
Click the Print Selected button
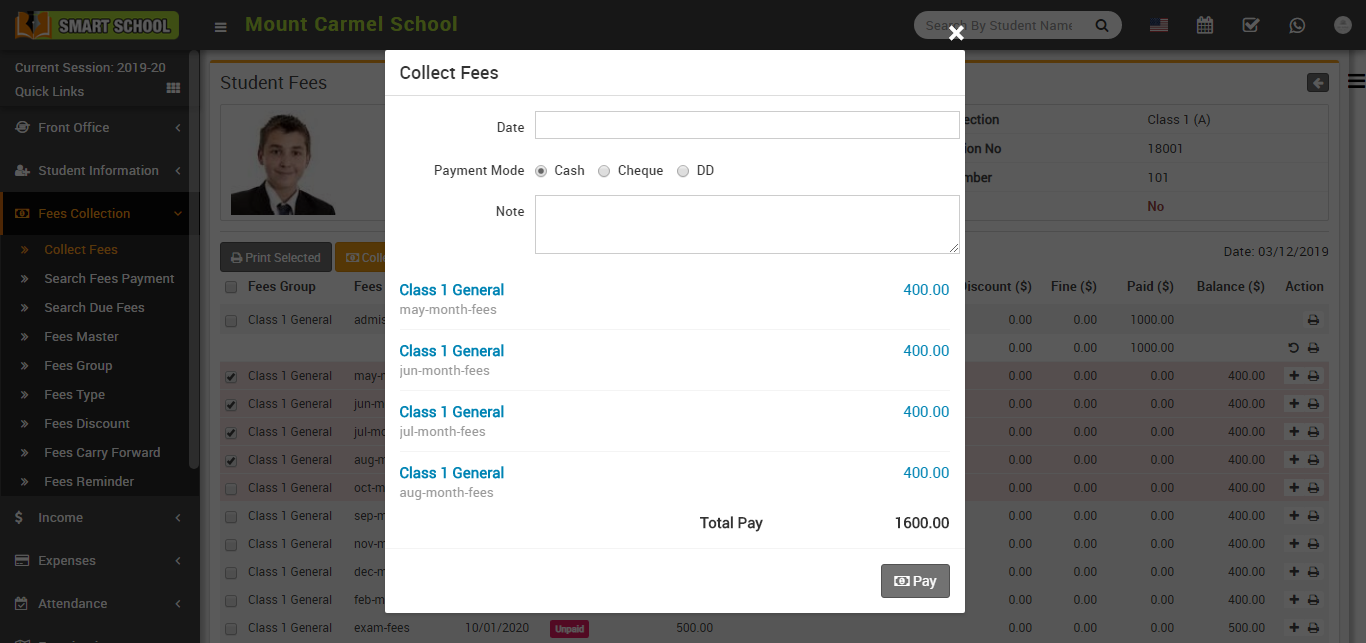[276, 258]
